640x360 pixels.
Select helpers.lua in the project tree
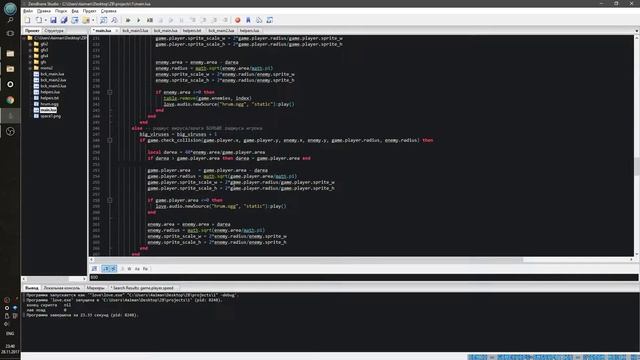pyautogui.click(x=50, y=92)
